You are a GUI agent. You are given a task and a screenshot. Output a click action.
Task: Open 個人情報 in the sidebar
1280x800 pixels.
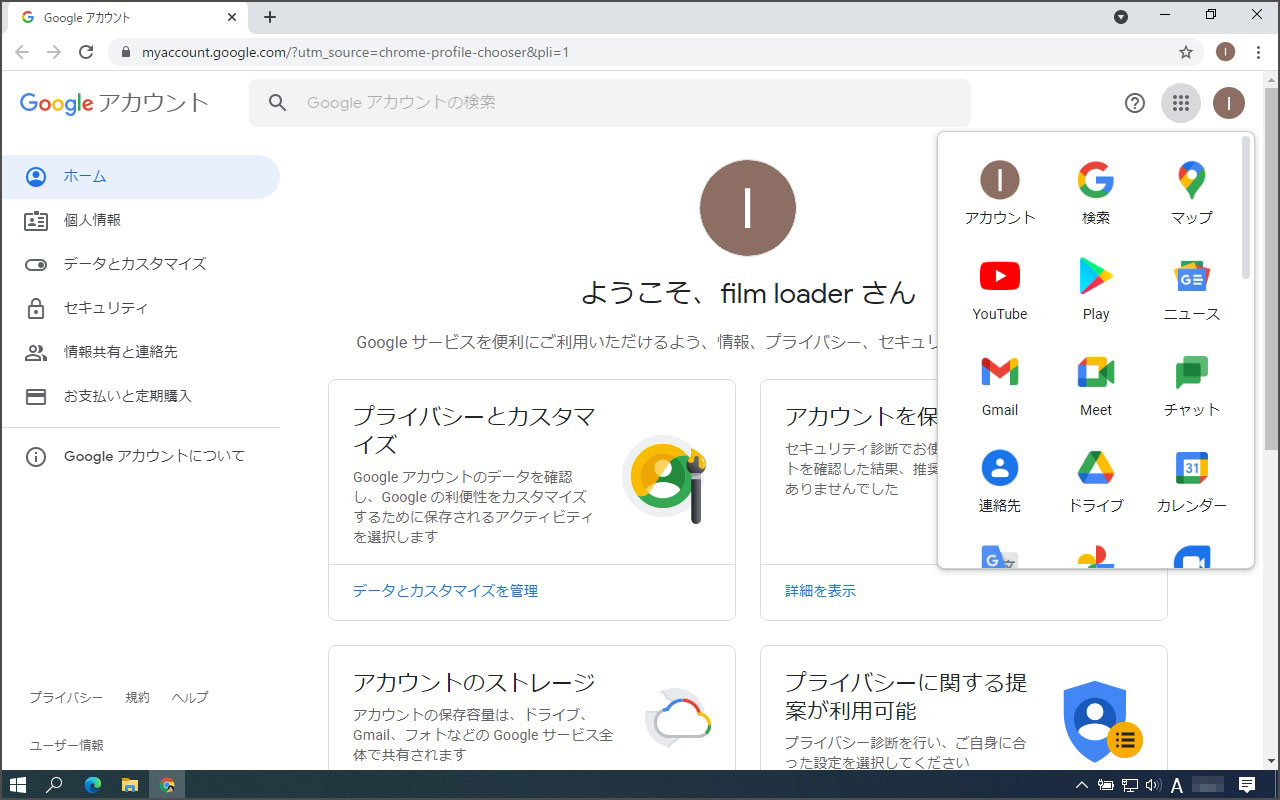(x=140, y=220)
